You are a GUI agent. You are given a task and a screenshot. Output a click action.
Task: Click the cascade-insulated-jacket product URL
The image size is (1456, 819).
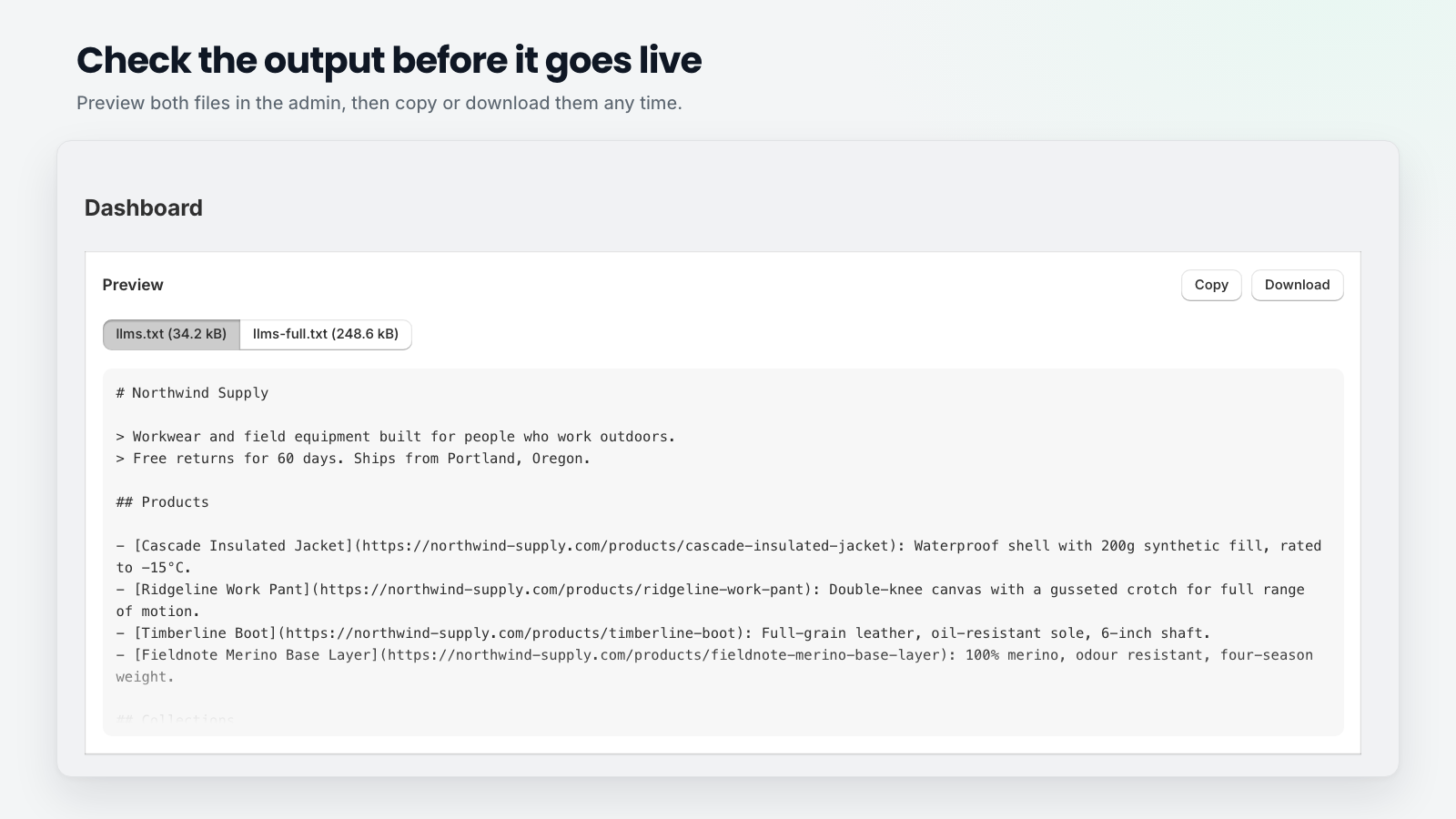click(x=625, y=546)
